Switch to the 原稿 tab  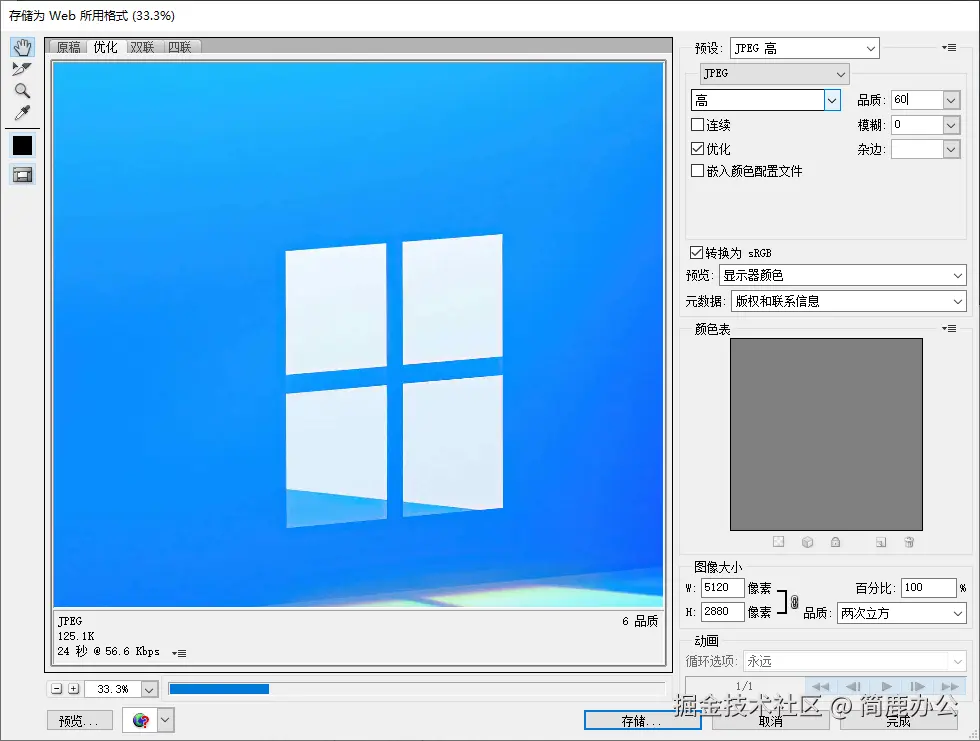tap(69, 47)
